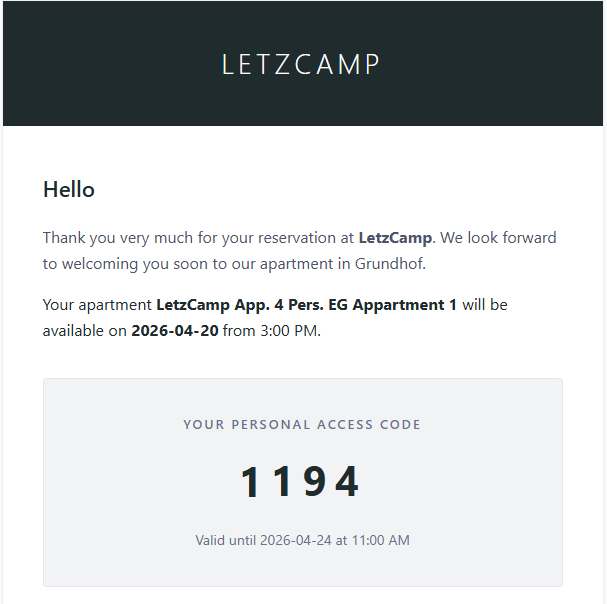
Task: Click the YOUR PERSONAL ACCESS CODE label
Action: coord(302,425)
